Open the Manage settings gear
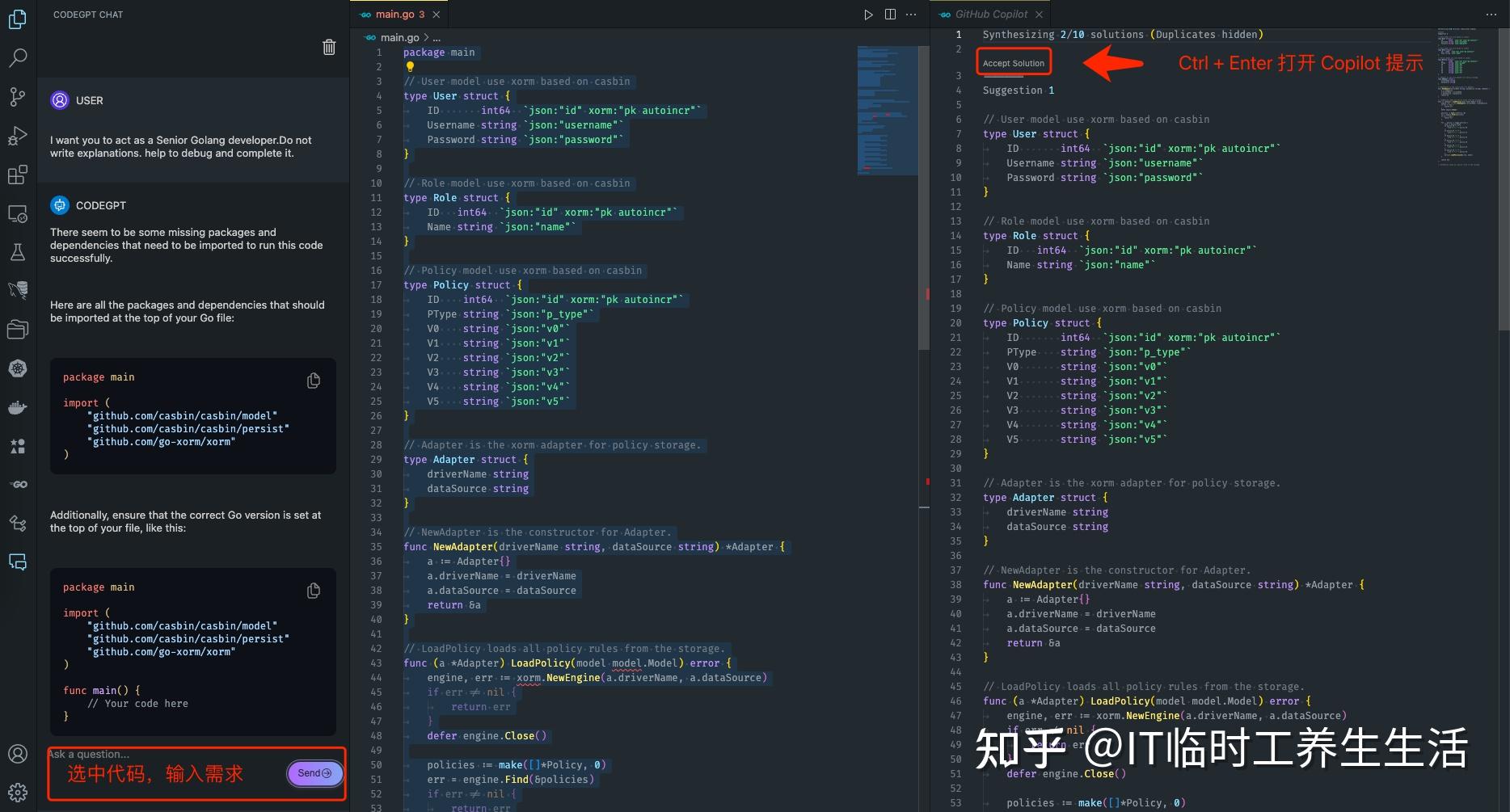Screen dimensions: 1510x812 19,792
